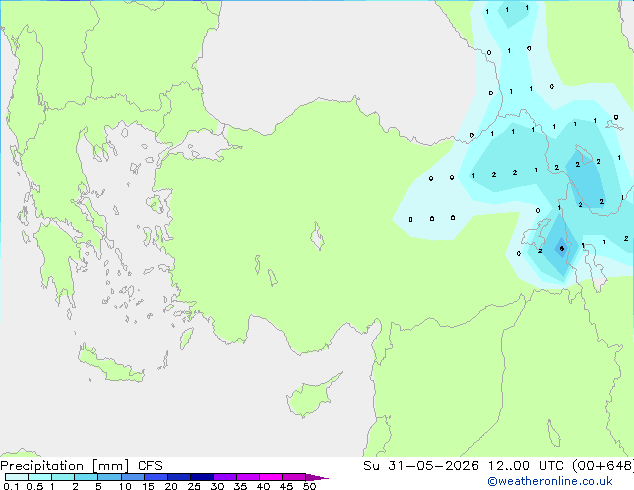Screen dimensions: 634x490
Task: Click the '50' legend scale label
Action: pyautogui.click(x=309, y=486)
